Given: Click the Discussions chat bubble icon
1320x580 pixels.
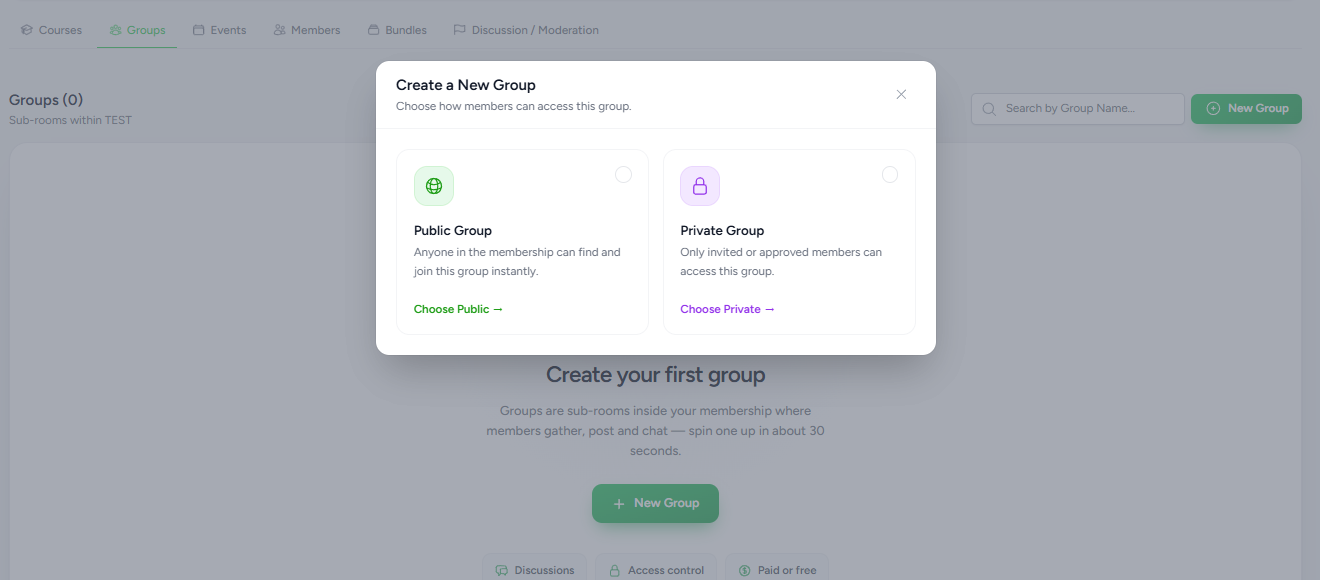Looking at the screenshot, I should point(501,570).
